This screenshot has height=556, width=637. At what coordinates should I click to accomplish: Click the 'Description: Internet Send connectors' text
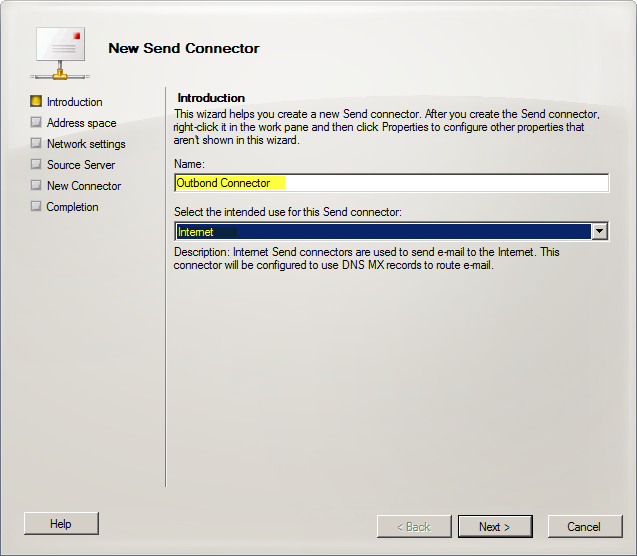(x=366, y=259)
